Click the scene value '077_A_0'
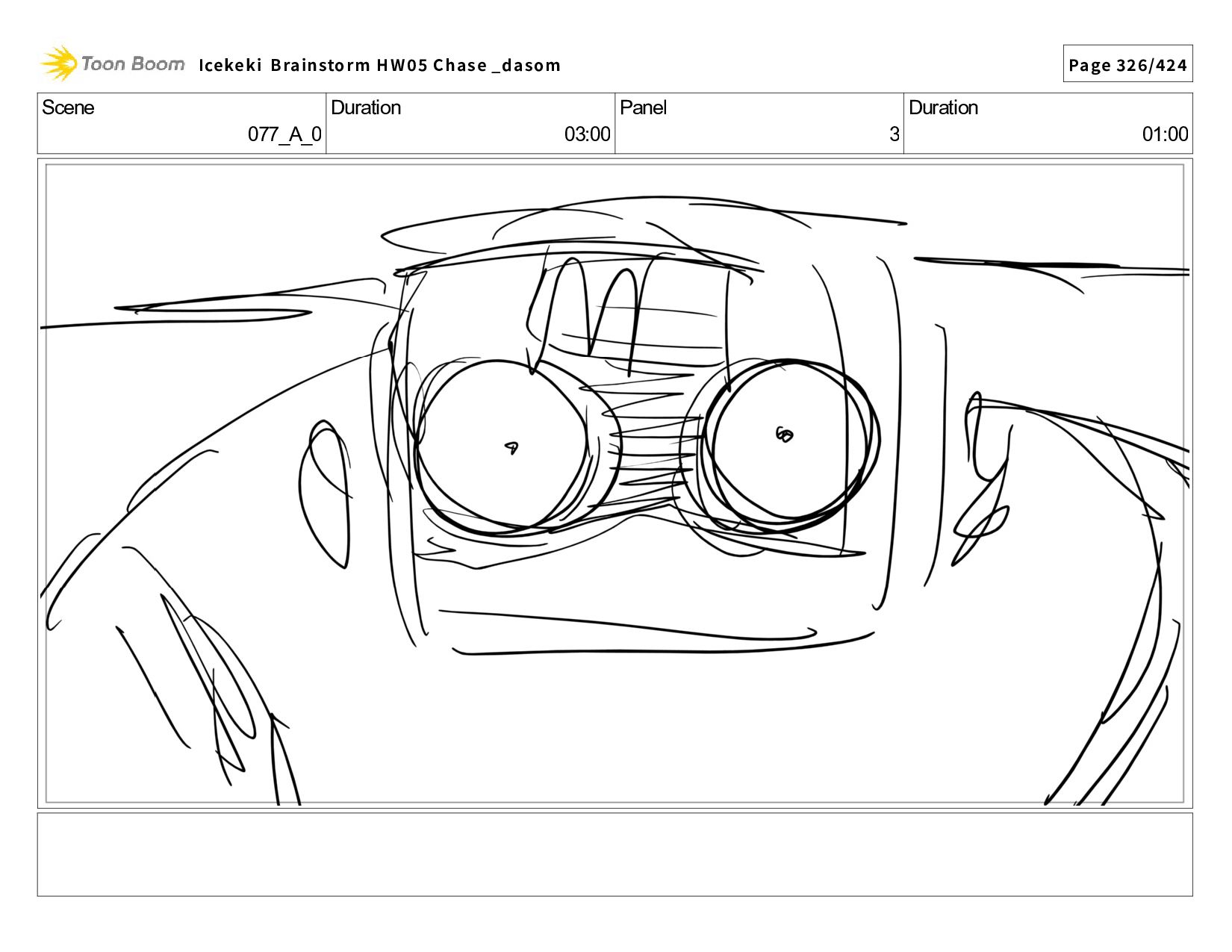This screenshot has width=1232, height=952. tap(284, 134)
